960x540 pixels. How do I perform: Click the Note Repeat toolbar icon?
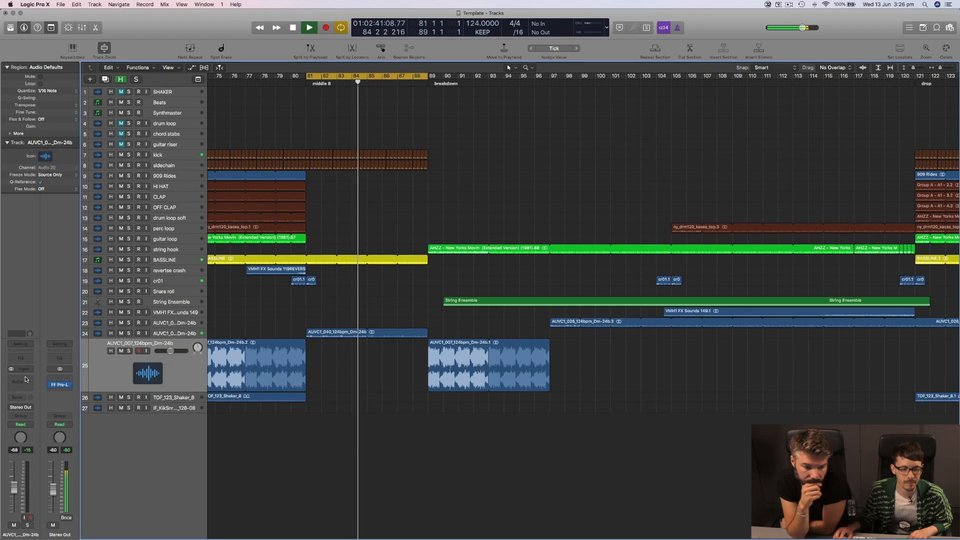(x=190, y=48)
